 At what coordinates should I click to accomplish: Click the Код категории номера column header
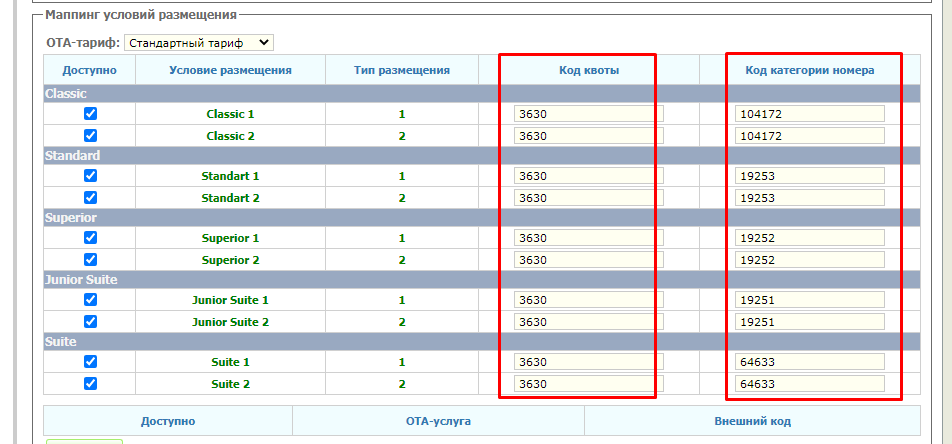(x=810, y=70)
